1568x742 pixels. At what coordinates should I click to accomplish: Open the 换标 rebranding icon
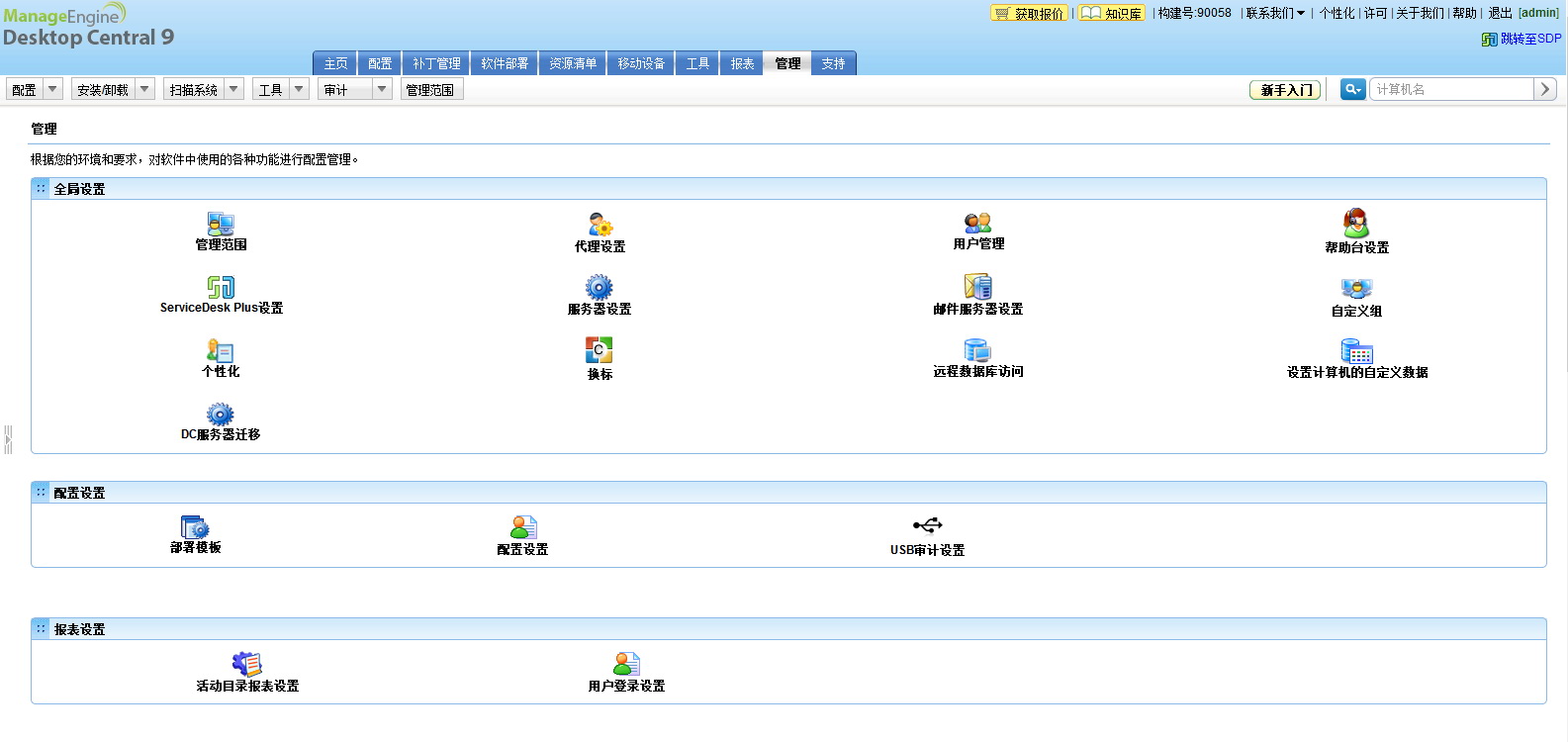[x=599, y=350]
